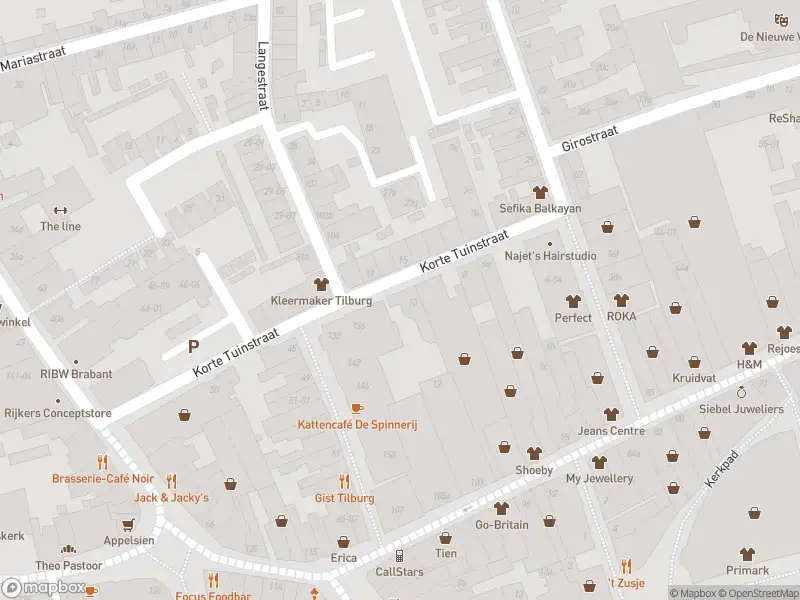Select the H&M shop icon
Viewport: 800px width, 600px height.
click(749, 348)
